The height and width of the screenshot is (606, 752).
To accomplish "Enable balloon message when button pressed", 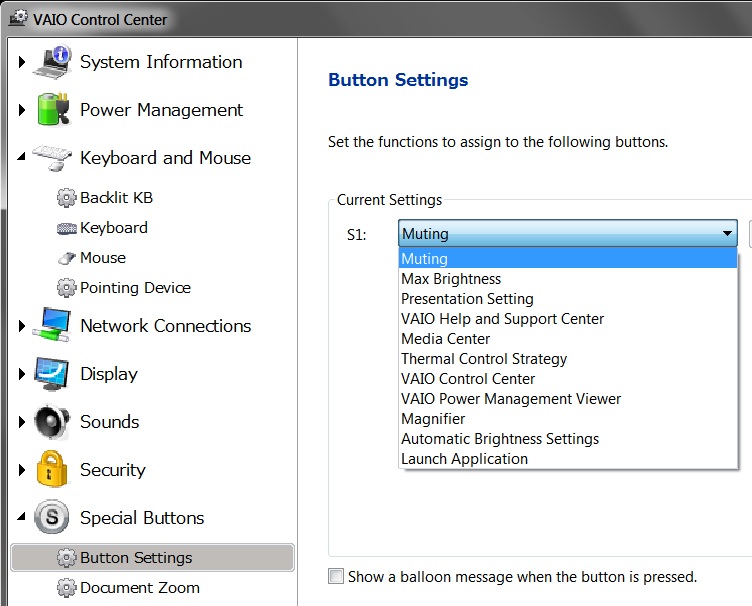I will point(336,576).
